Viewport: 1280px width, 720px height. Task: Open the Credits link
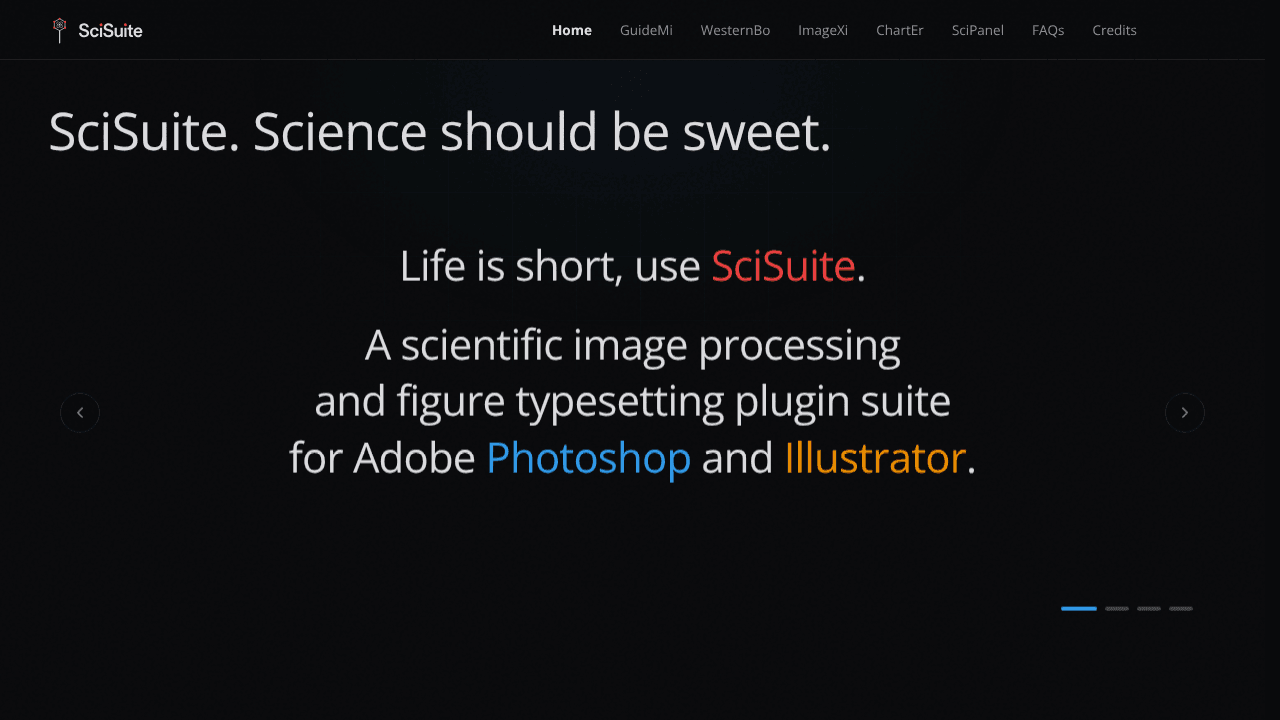pos(1114,30)
